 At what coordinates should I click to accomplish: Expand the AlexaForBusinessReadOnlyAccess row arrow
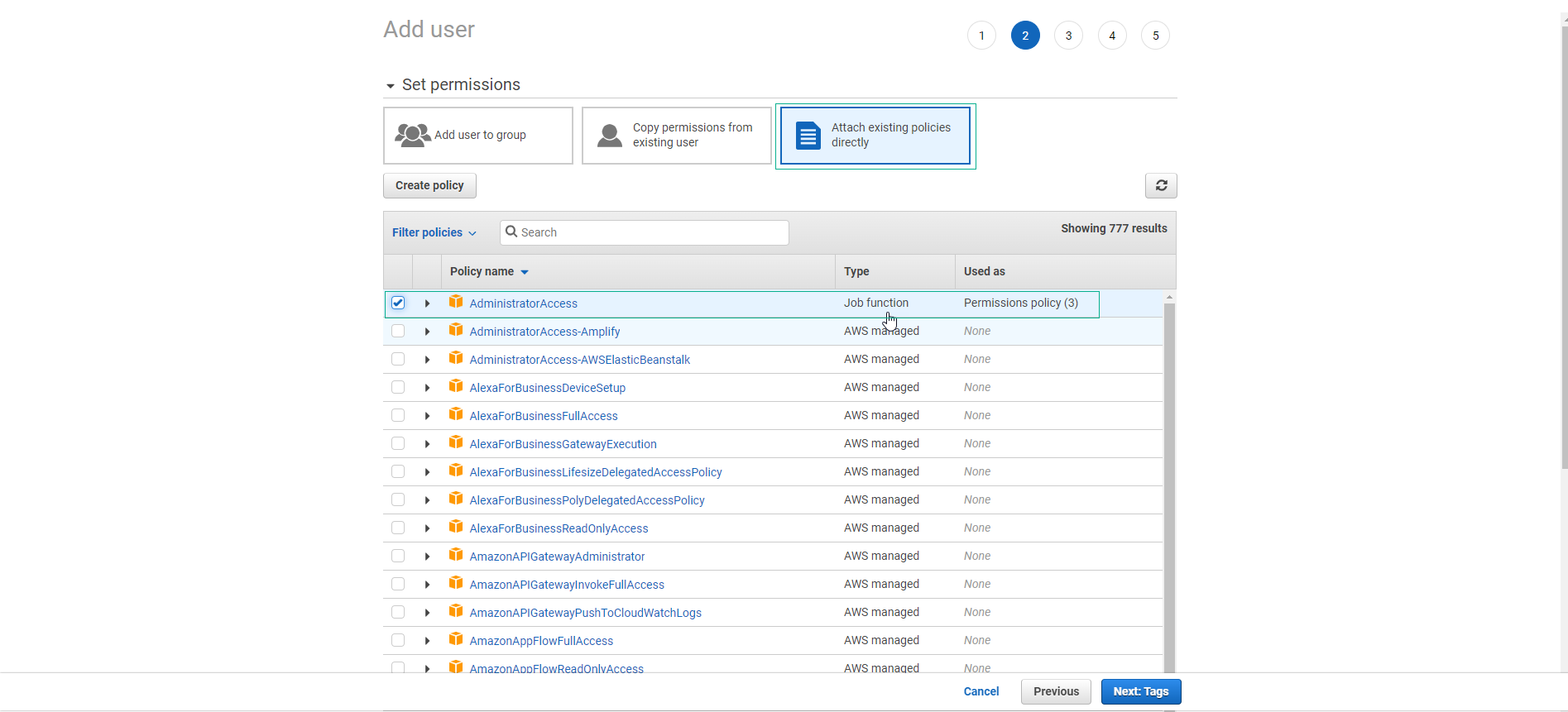(x=427, y=528)
